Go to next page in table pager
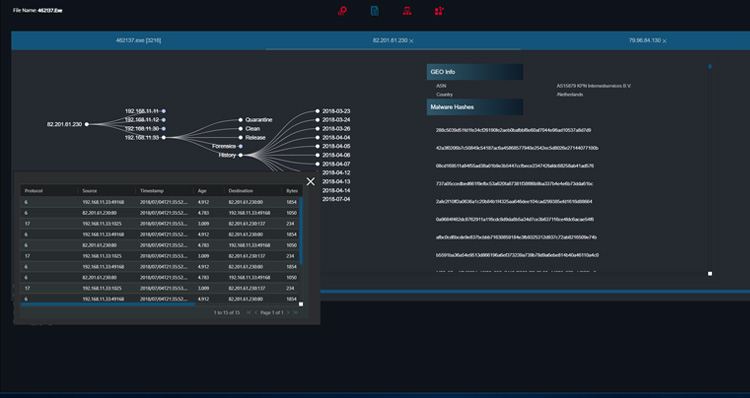The width and height of the screenshot is (750, 398). coord(288,312)
